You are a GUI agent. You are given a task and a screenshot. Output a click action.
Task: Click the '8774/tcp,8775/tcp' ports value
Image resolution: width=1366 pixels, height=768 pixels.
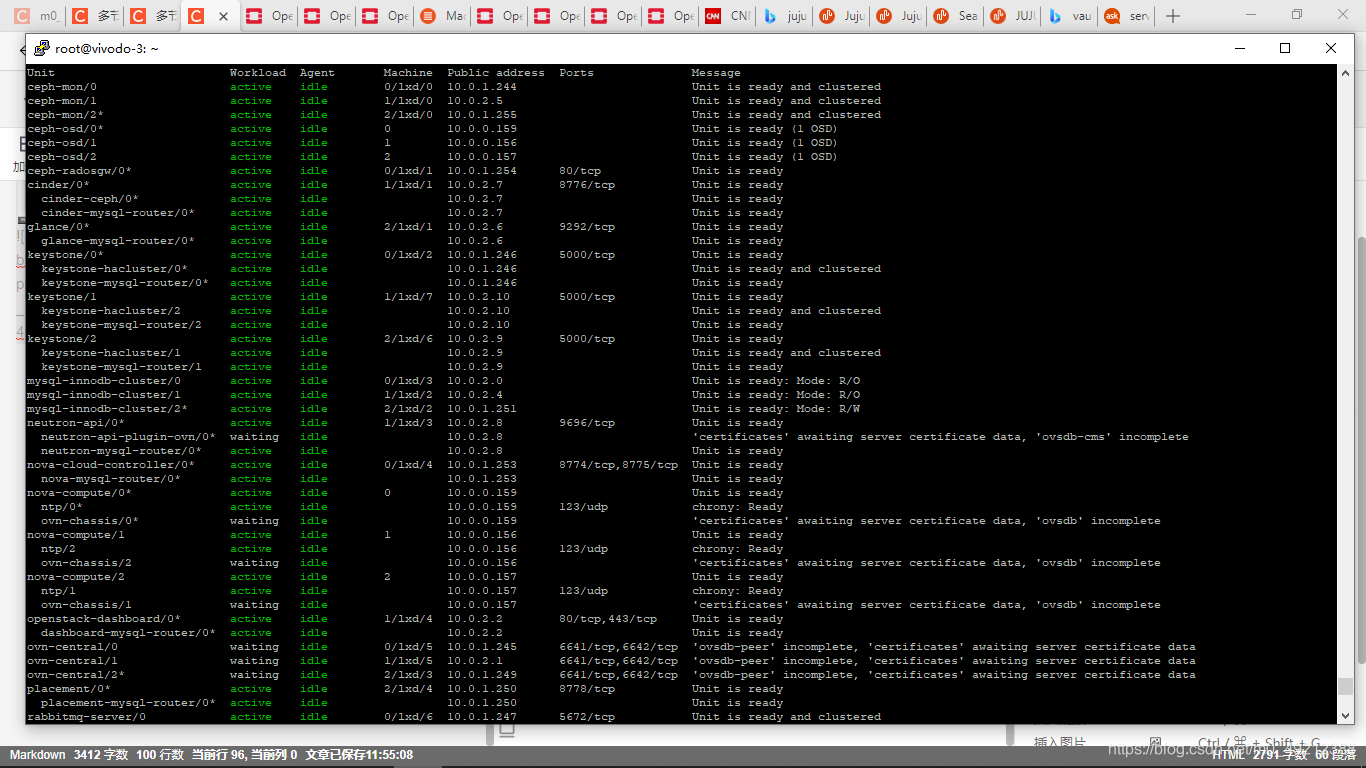tap(618, 465)
